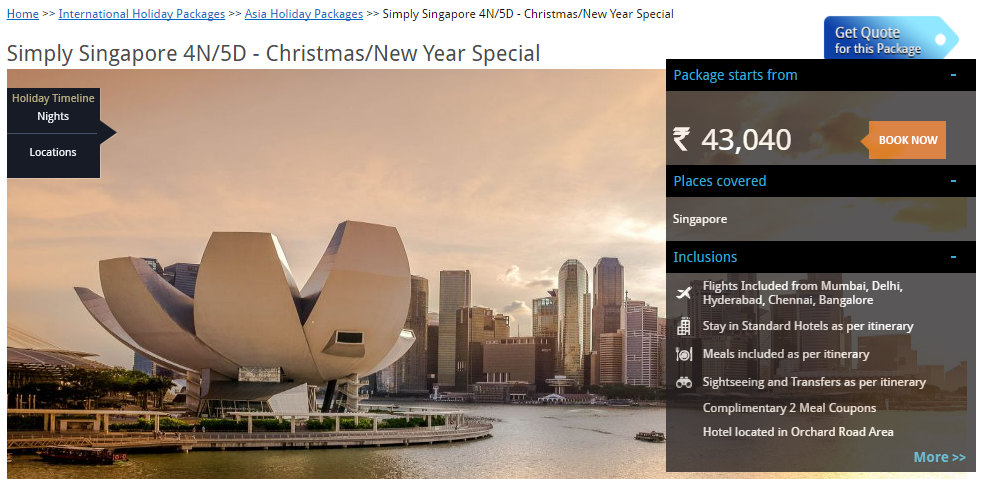Click the rupee currency symbol
This screenshot has width=982, height=479.
(x=681, y=139)
